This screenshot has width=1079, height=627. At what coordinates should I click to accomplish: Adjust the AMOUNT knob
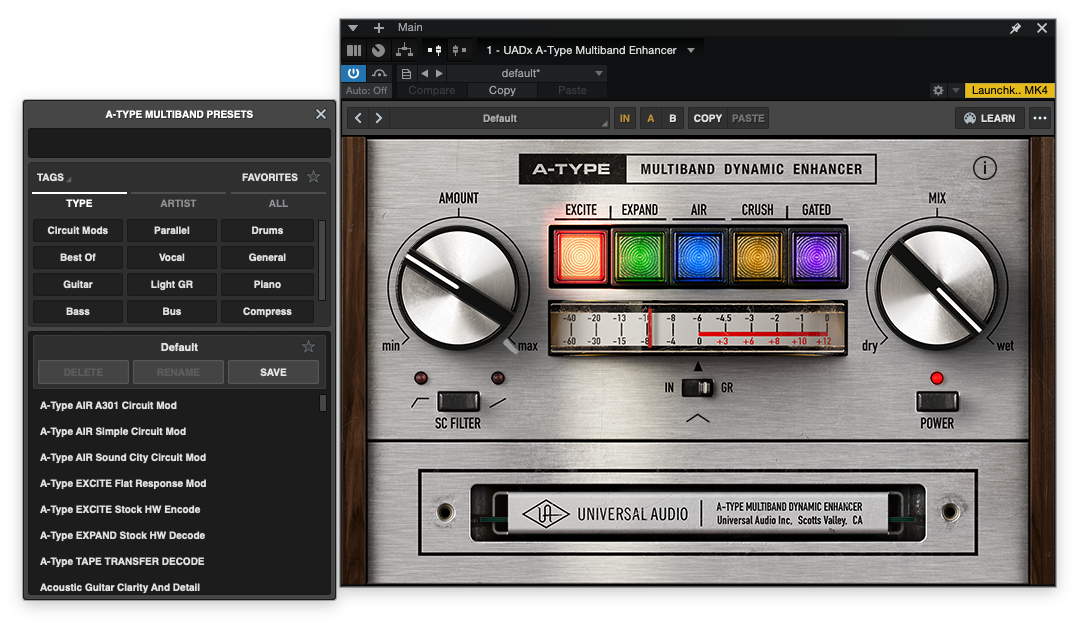tap(458, 288)
